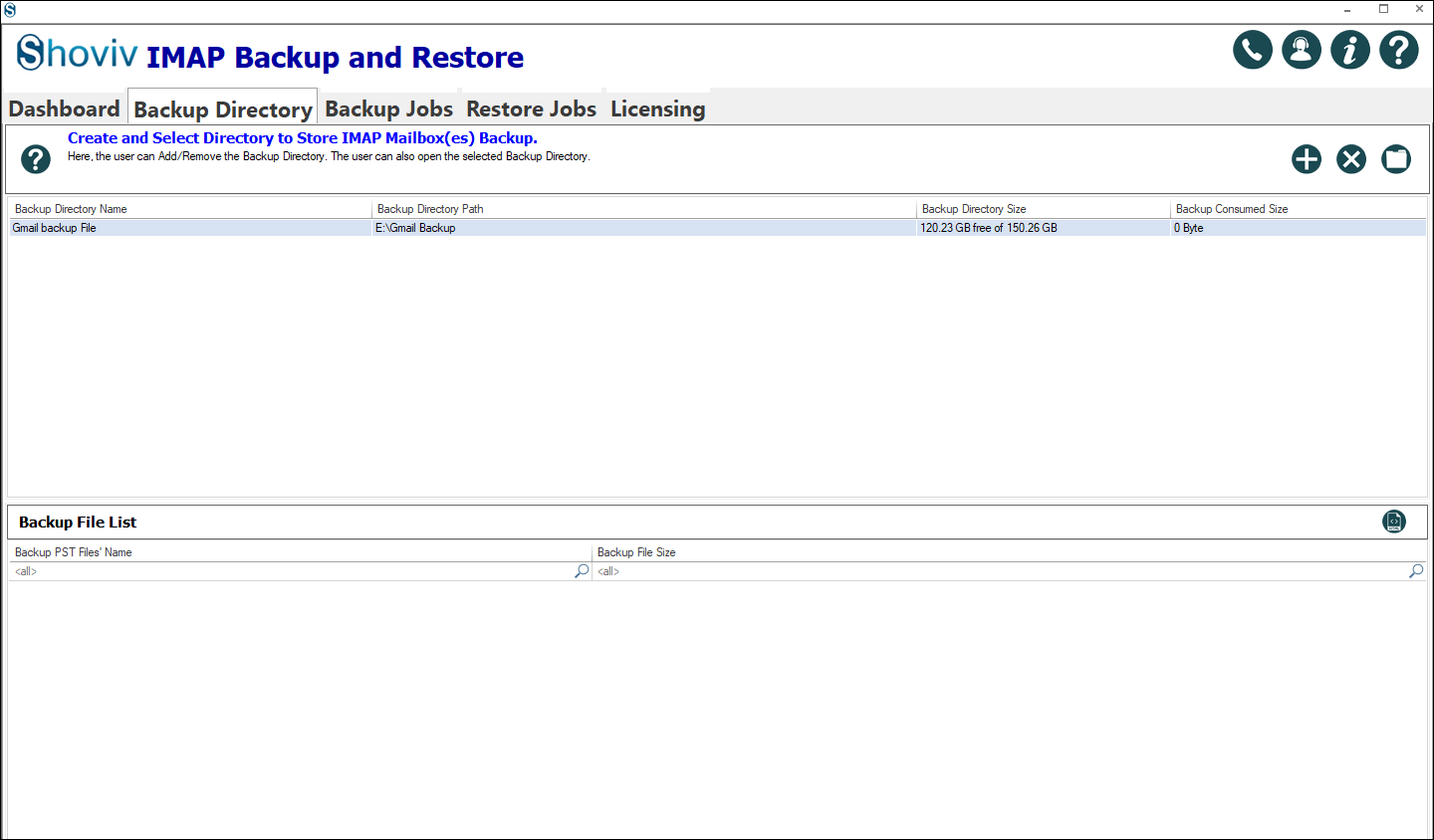Click the search icon in Backup File Size filter
The width and height of the screenshot is (1434, 840).
(1416, 571)
